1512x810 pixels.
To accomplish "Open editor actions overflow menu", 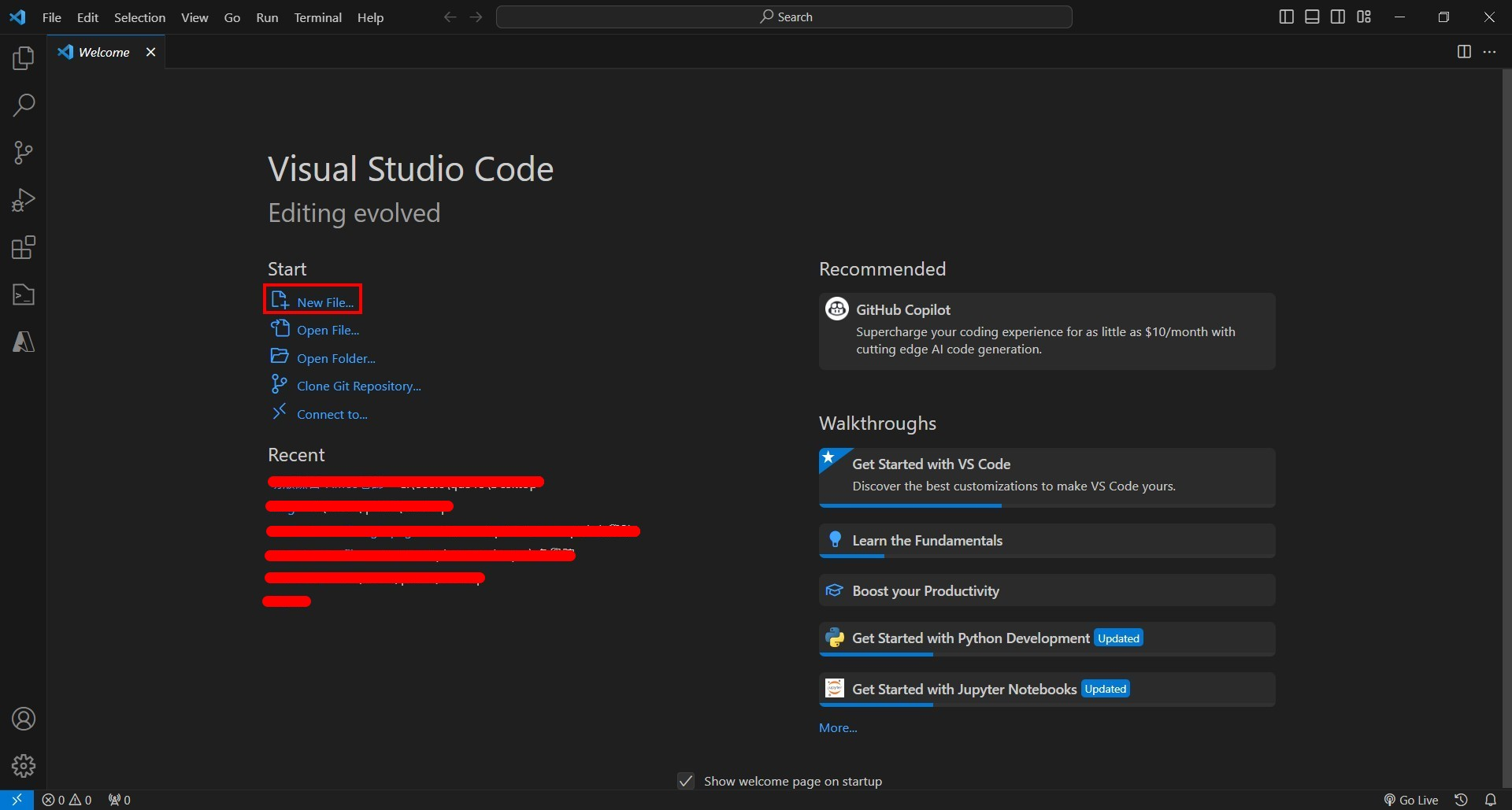I will click(1490, 52).
